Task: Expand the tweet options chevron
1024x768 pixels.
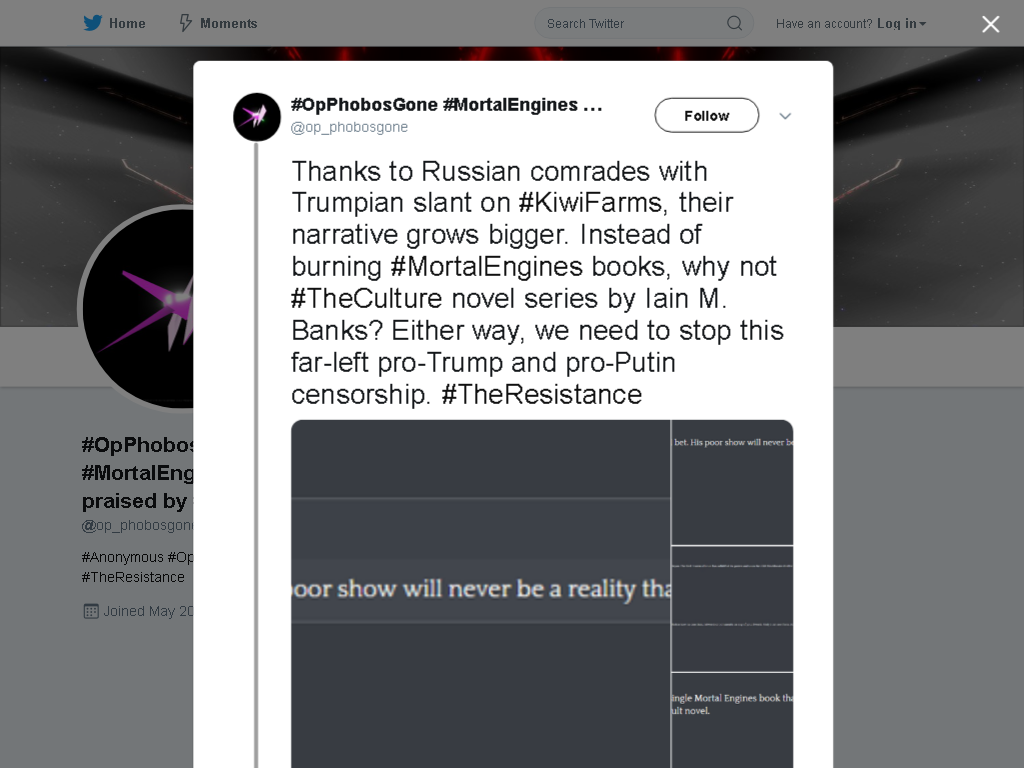Action: click(x=785, y=116)
